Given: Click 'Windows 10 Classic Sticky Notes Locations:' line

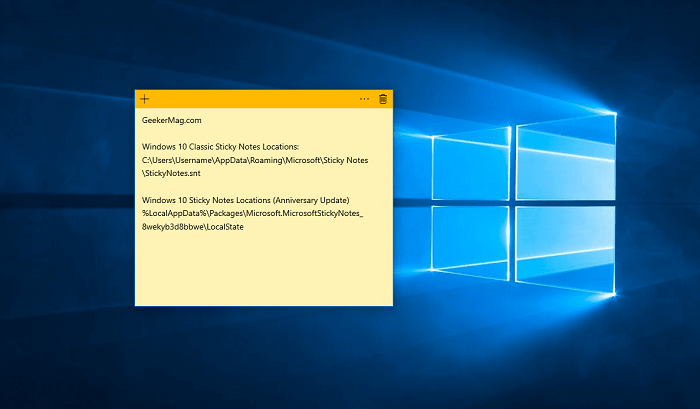Looking at the screenshot, I should [221, 147].
